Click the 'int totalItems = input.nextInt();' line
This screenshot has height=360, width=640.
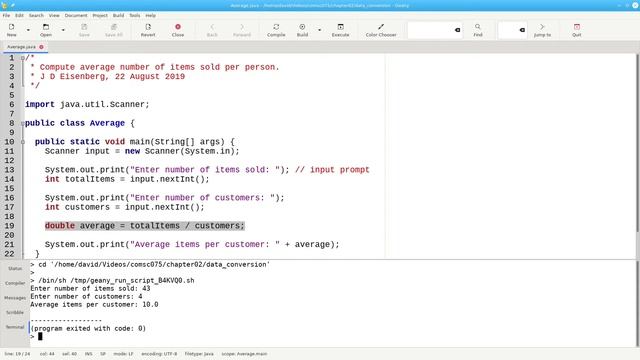(127, 179)
